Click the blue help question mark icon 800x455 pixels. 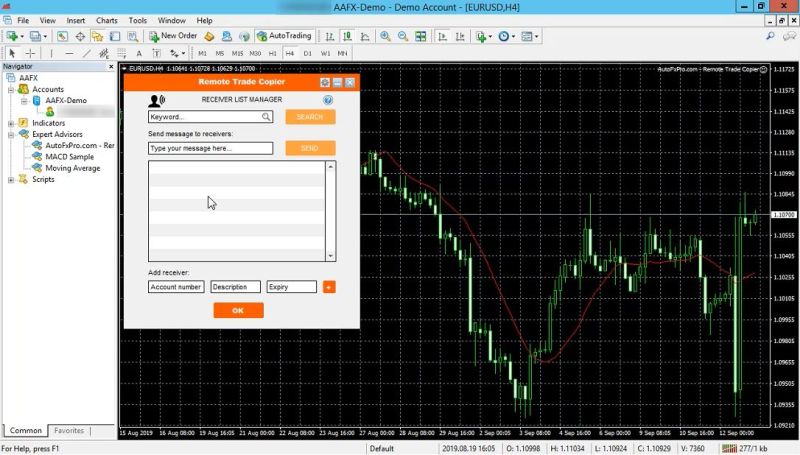click(x=328, y=100)
